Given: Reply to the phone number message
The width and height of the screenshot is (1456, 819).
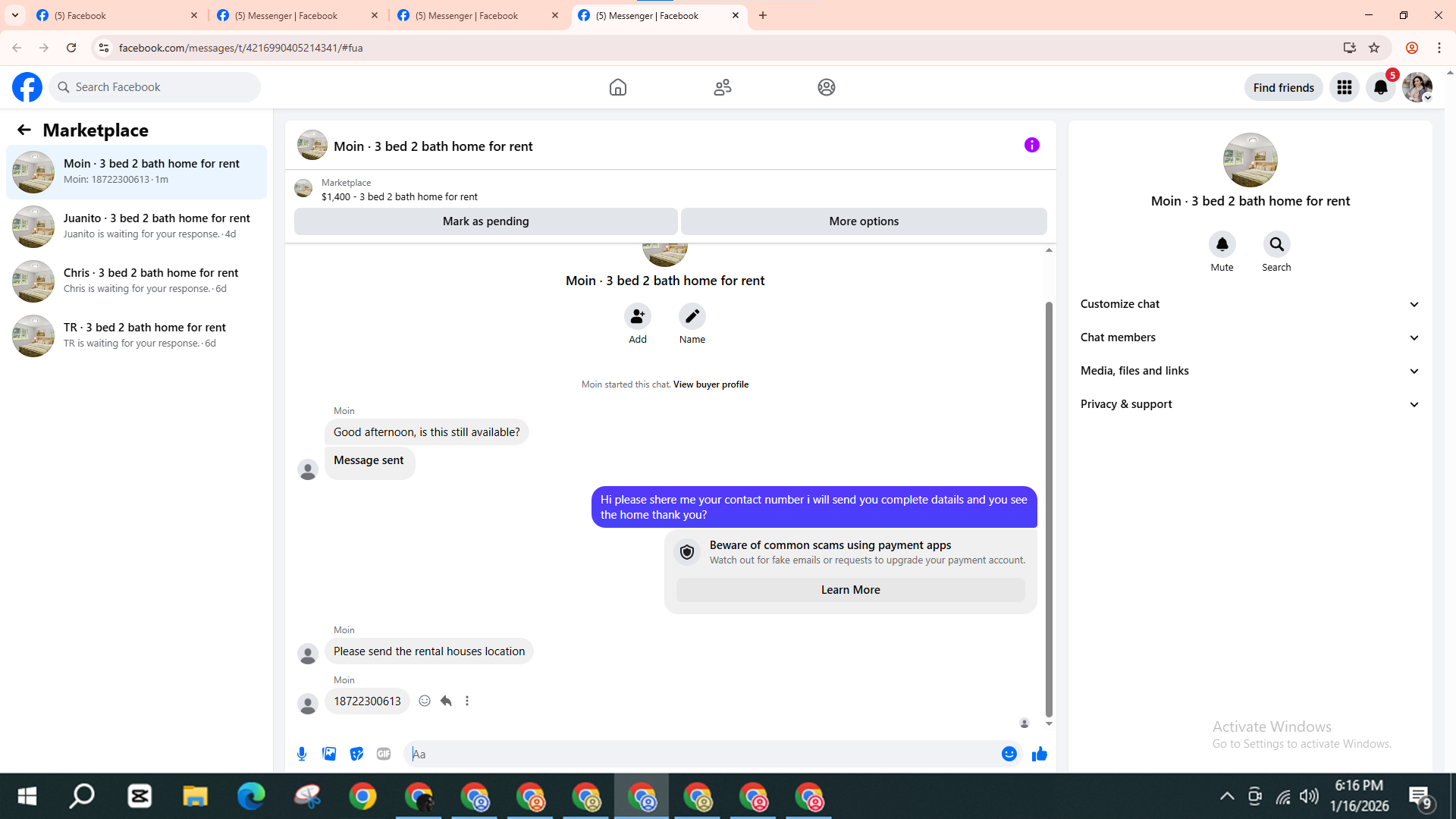Looking at the screenshot, I should coord(446,701).
